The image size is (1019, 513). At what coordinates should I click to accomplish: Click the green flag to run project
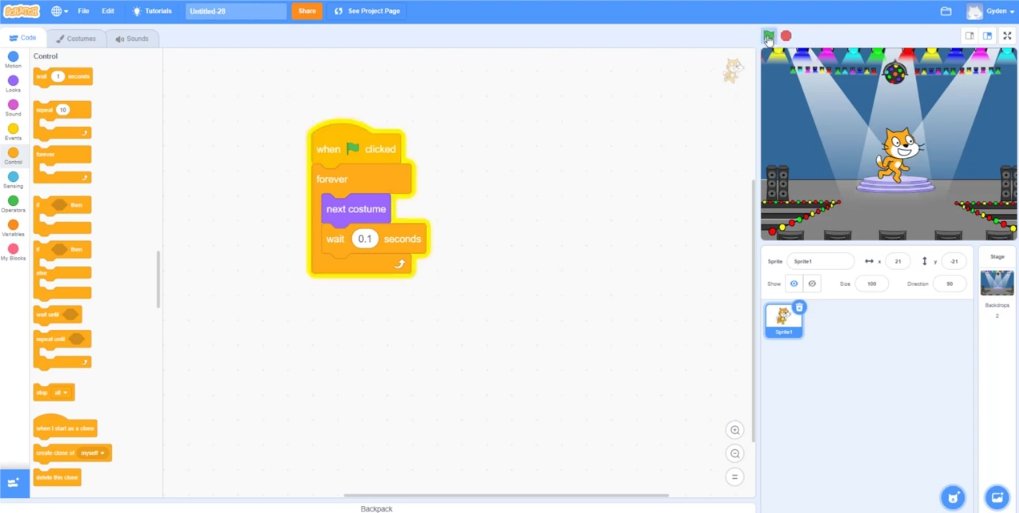pos(768,36)
